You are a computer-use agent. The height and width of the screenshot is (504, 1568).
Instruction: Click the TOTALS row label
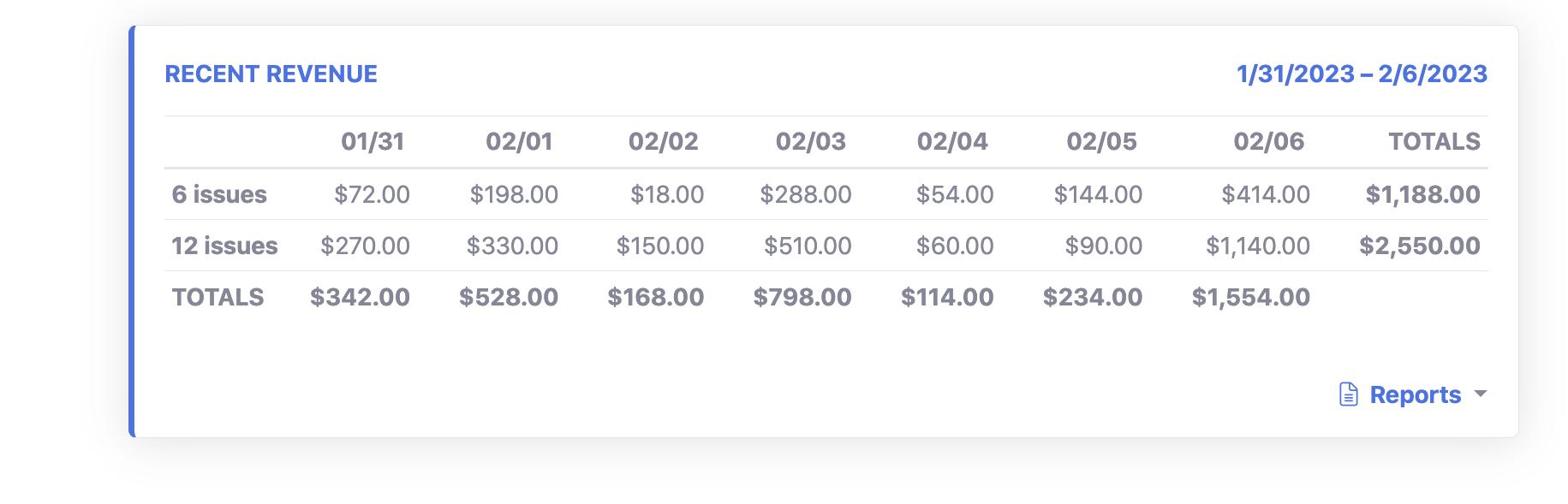[218, 297]
